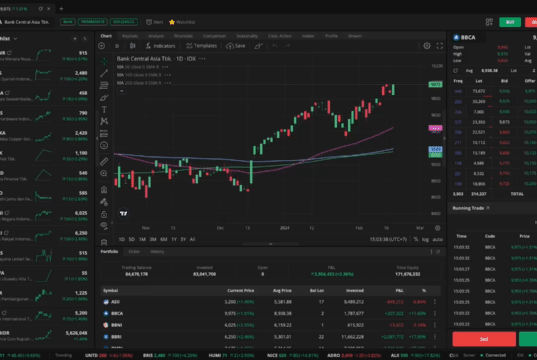
Task: Toggle log scale on chart
Action: tap(425, 239)
